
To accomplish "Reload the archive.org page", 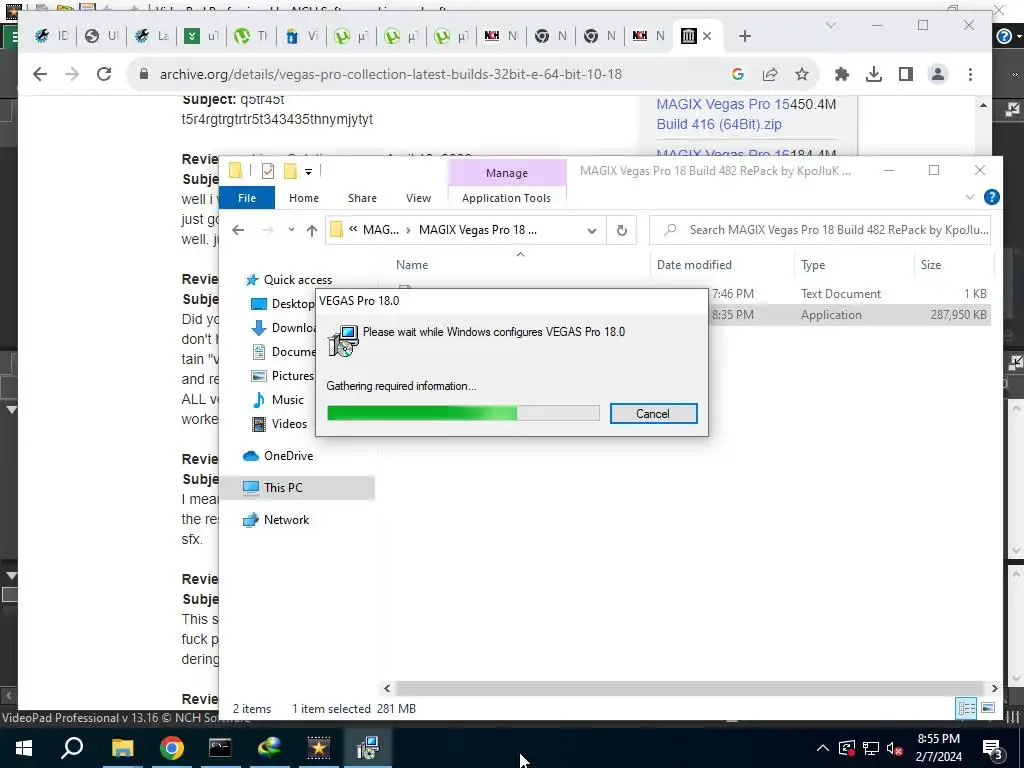I will (x=104, y=74).
